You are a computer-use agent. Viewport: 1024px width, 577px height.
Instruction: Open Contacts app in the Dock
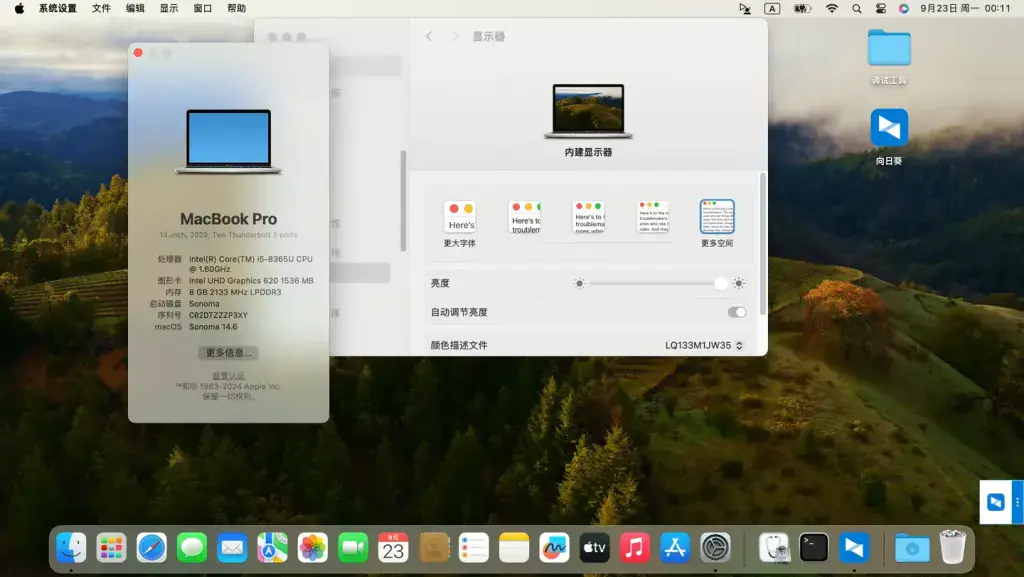pos(434,547)
